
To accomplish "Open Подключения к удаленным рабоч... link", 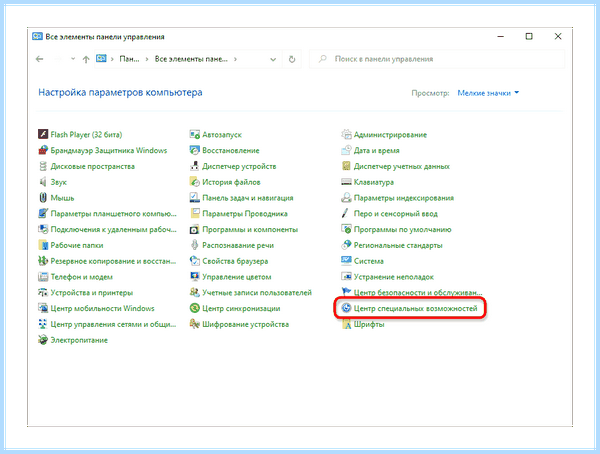I will [x=113, y=229].
